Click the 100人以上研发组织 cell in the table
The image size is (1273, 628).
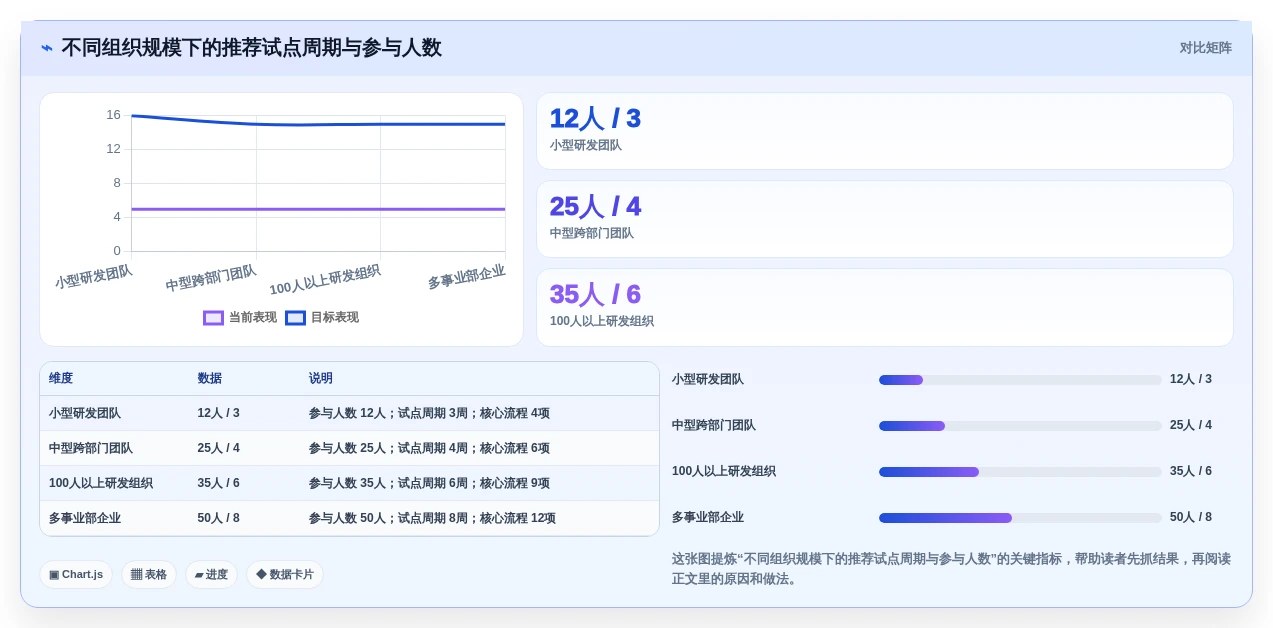click(x=101, y=483)
